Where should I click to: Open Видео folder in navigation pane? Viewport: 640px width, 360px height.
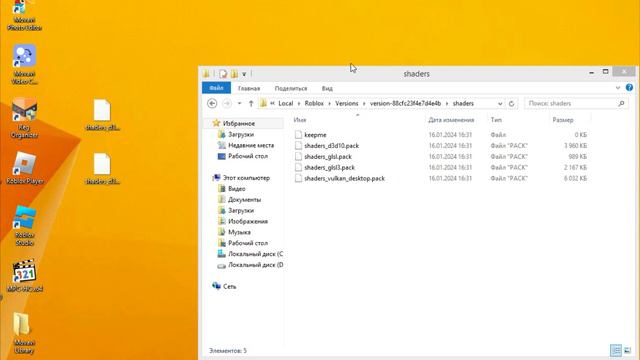237,189
